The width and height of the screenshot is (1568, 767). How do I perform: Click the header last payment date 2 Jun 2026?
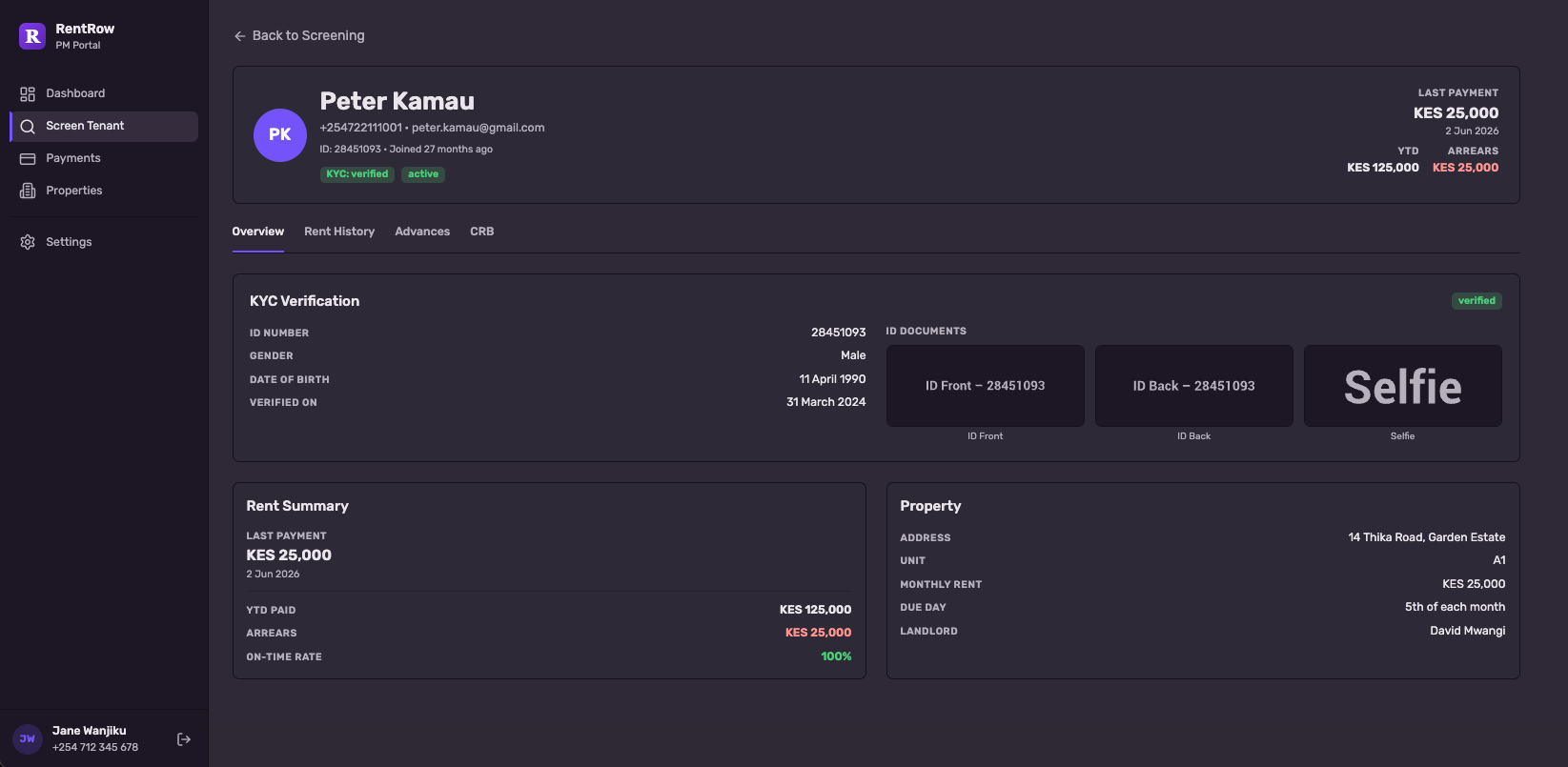point(1473,131)
